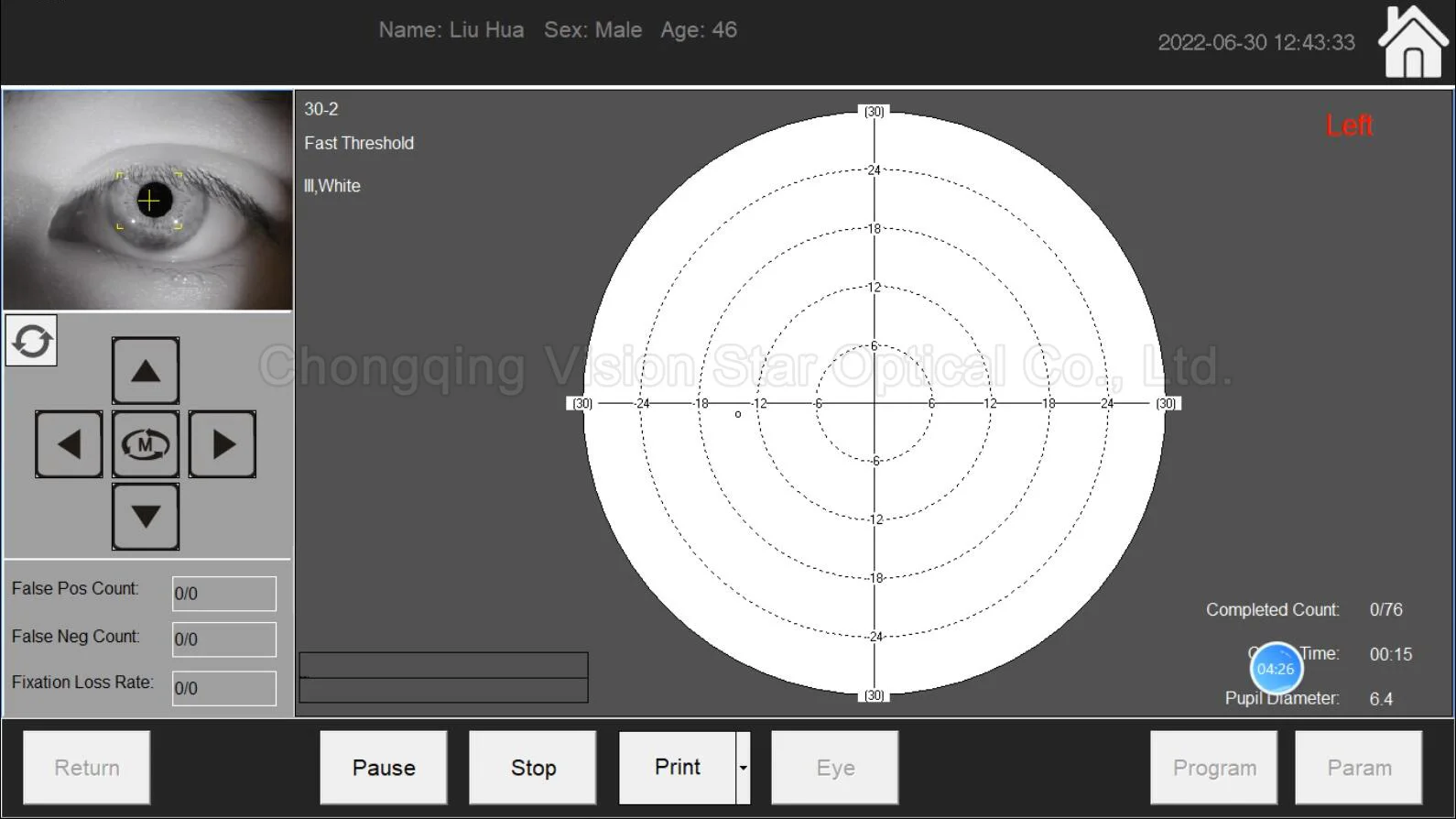Click the center M auto-align button
This screenshot has width=1456, height=819.
[146, 445]
